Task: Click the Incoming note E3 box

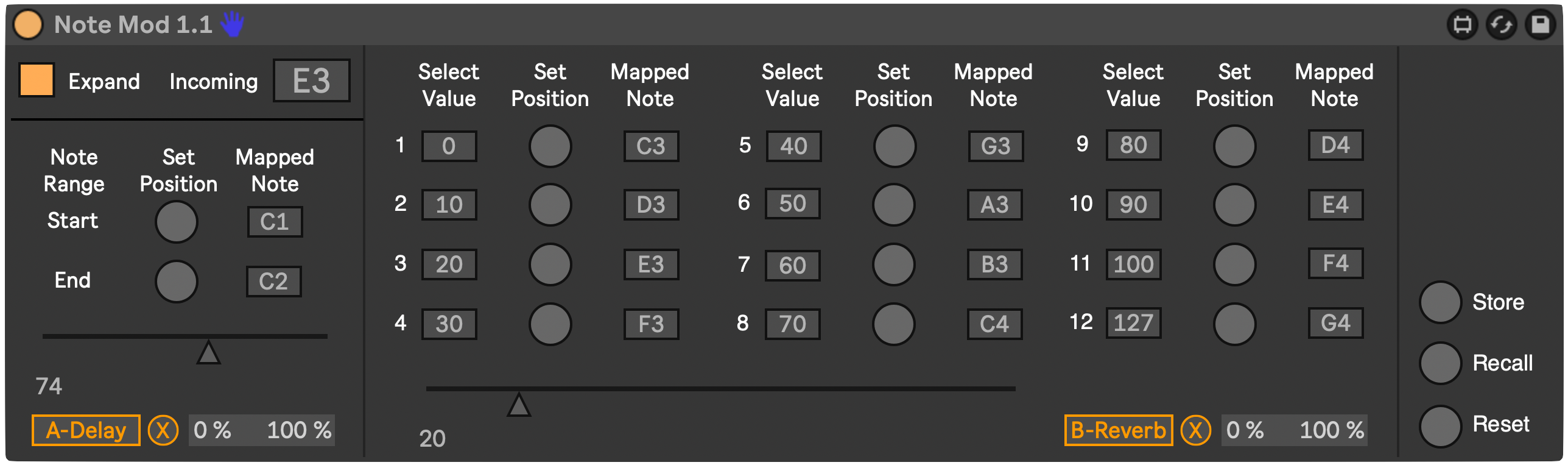Action: pyautogui.click(x=312, y=80)
